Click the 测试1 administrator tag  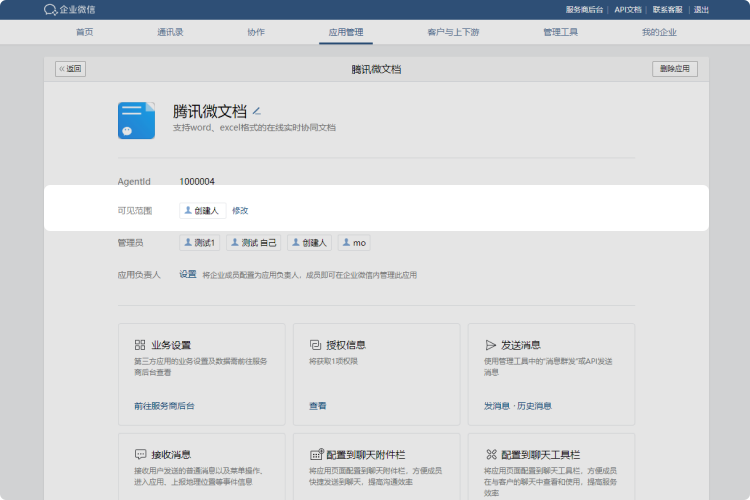click(199, 243)
